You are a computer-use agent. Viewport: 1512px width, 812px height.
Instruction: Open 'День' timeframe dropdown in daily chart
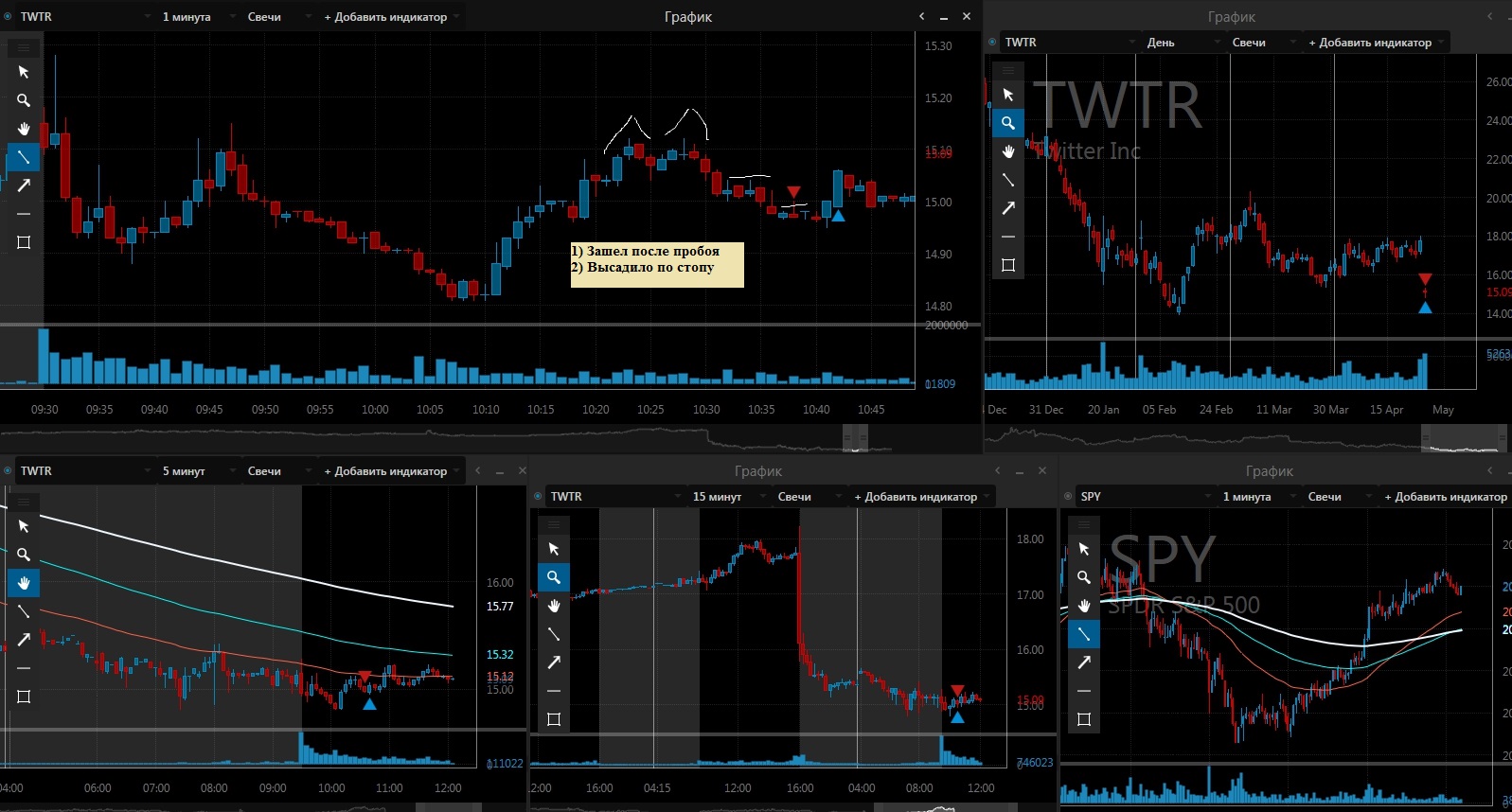pos(1183,43)
